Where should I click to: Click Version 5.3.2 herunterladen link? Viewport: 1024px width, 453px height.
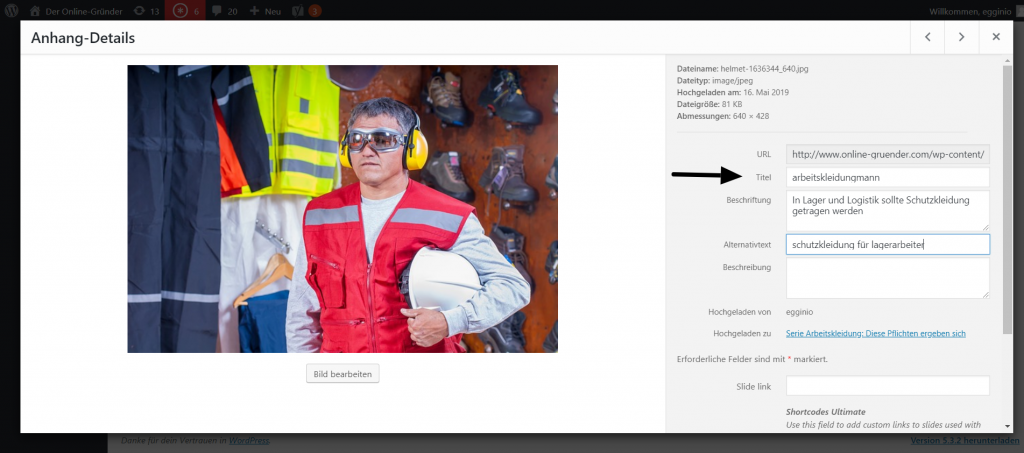tap(963, 441)
